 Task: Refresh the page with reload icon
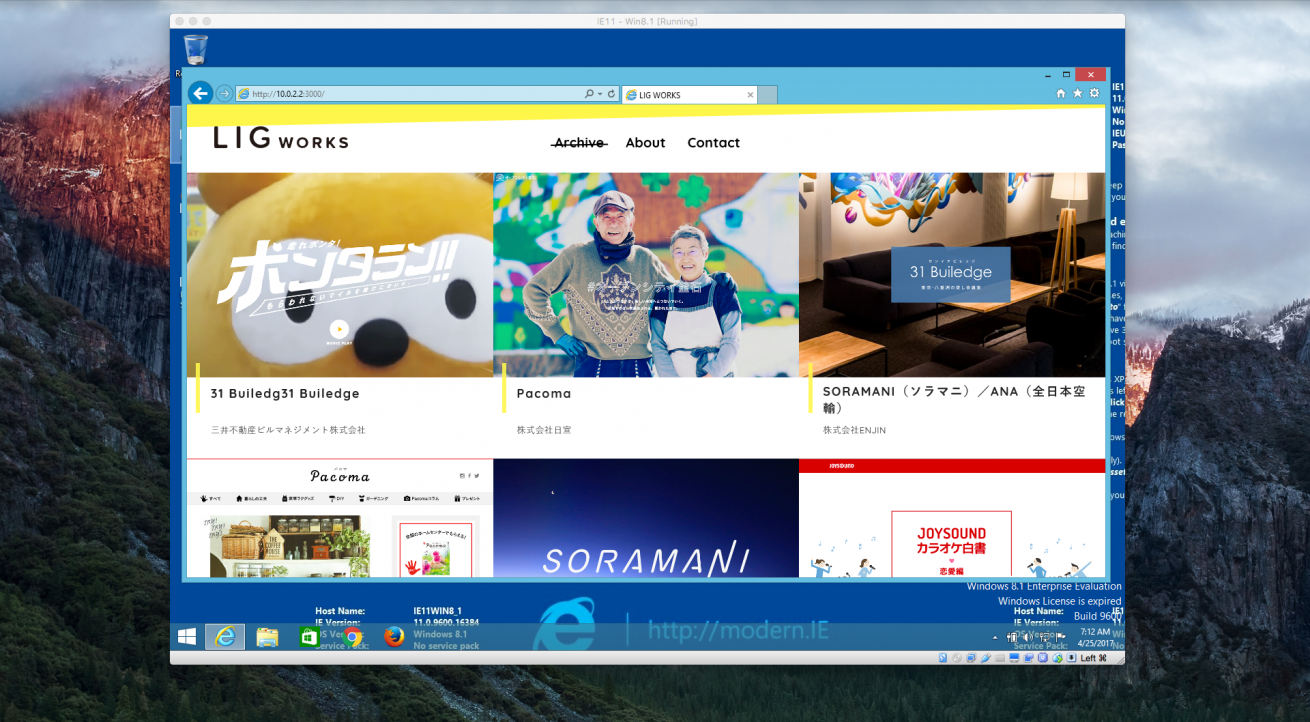(x=611, y=94)
